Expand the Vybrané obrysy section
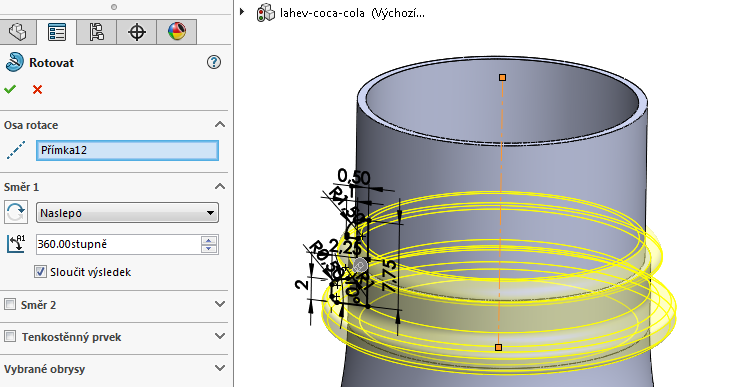The height and width of the screenshot is (387, 750). coord(220,368)
